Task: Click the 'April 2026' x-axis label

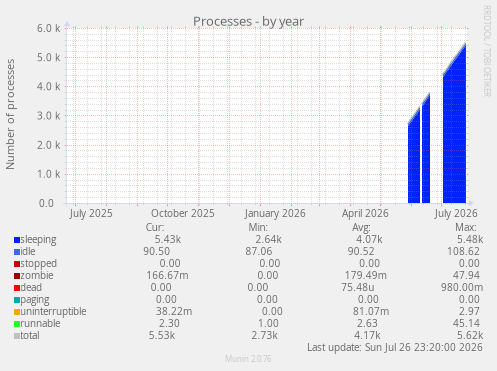Action: click(365, 214)
